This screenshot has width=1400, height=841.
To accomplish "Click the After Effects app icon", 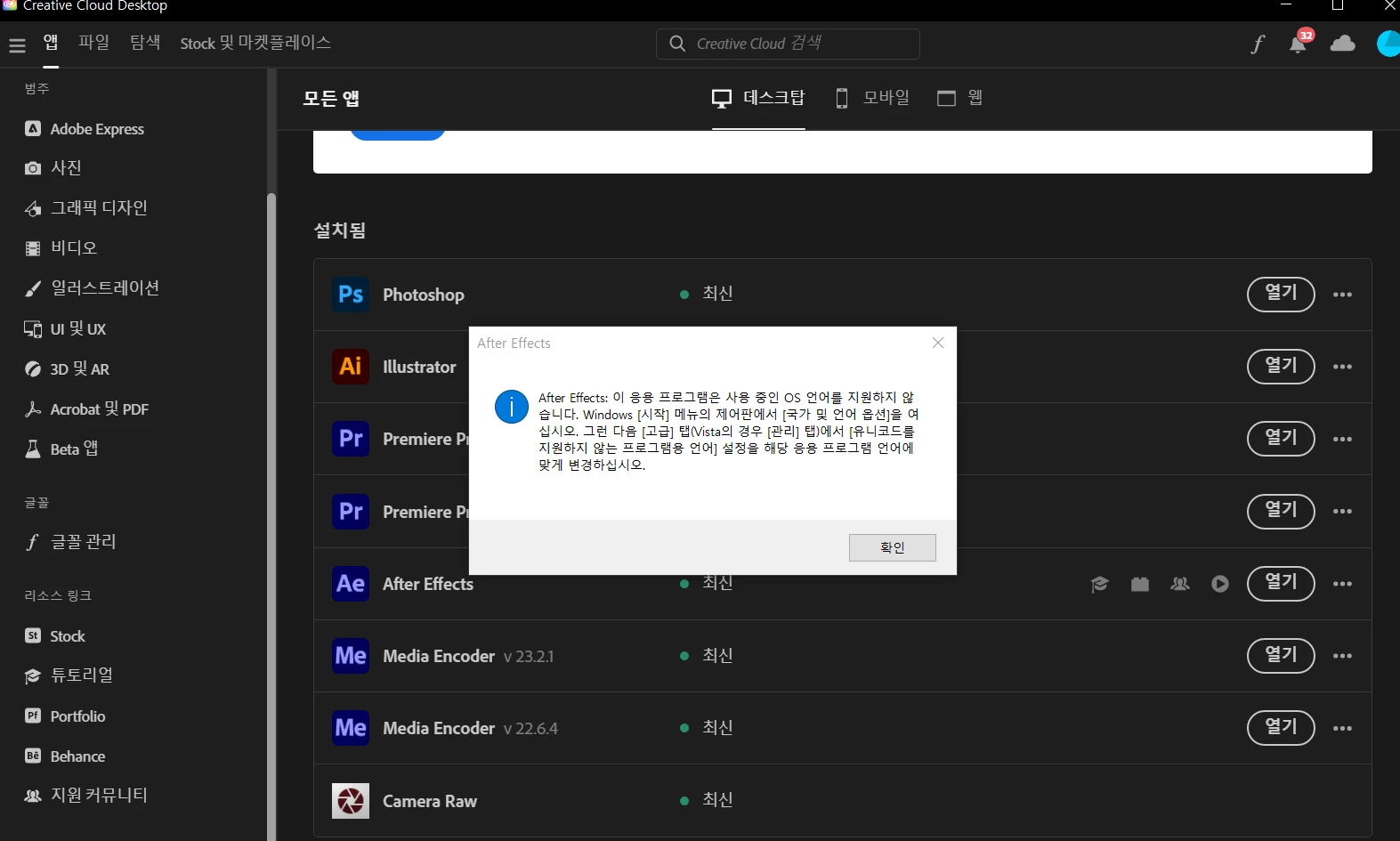I will [351, 583].
